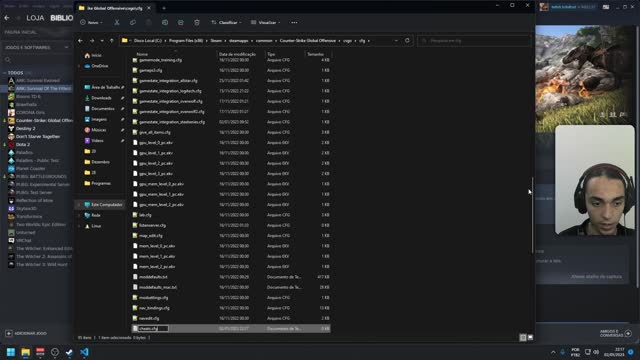
Task: Expand the OneDrive tree node
Action: (79, 66)
